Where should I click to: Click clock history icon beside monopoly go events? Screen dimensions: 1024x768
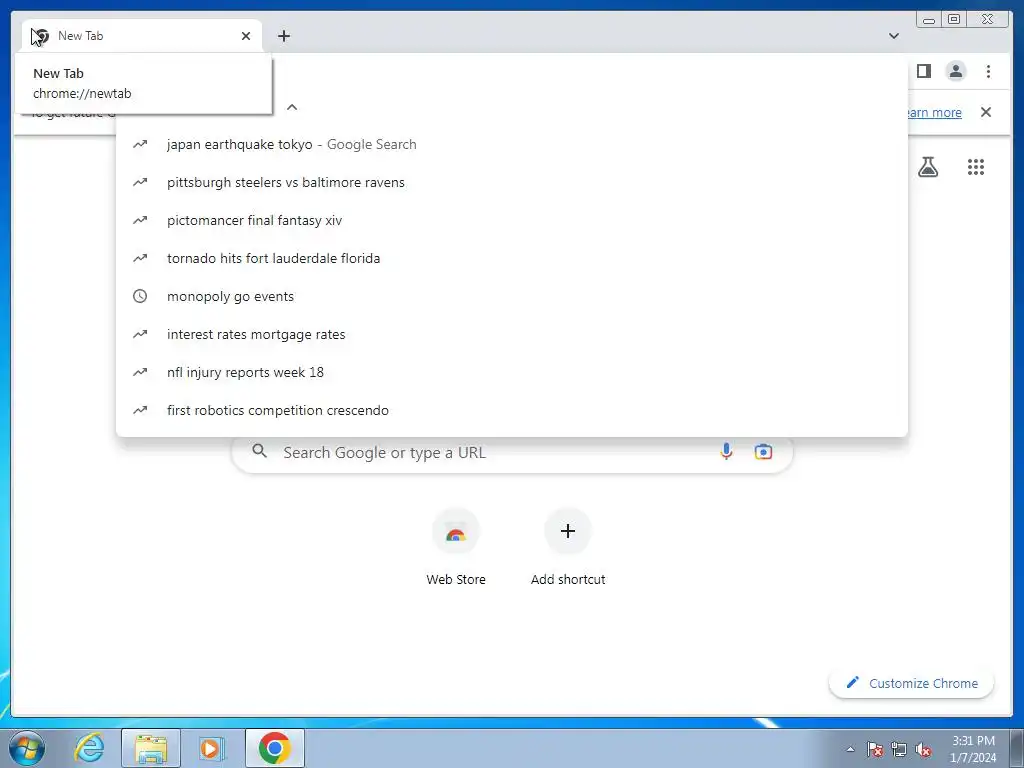tap(140, 296)
